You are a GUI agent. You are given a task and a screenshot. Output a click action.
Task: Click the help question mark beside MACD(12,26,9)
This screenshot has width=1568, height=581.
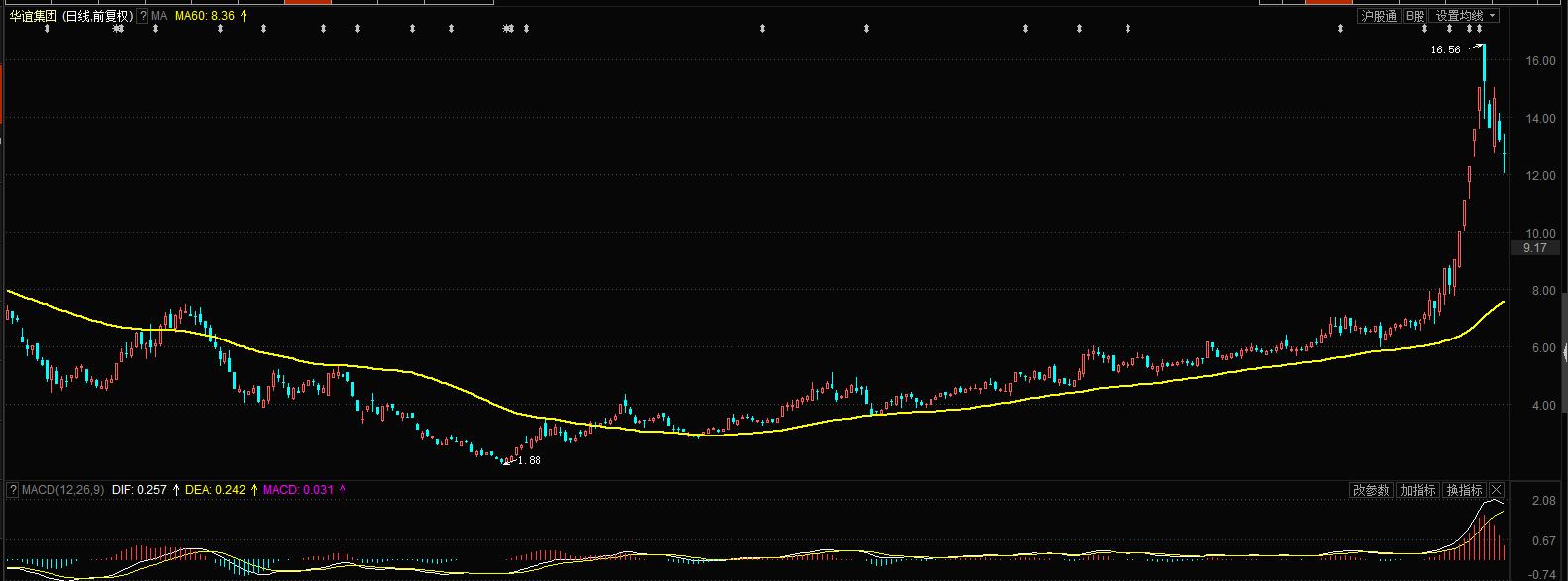(13, 490)
